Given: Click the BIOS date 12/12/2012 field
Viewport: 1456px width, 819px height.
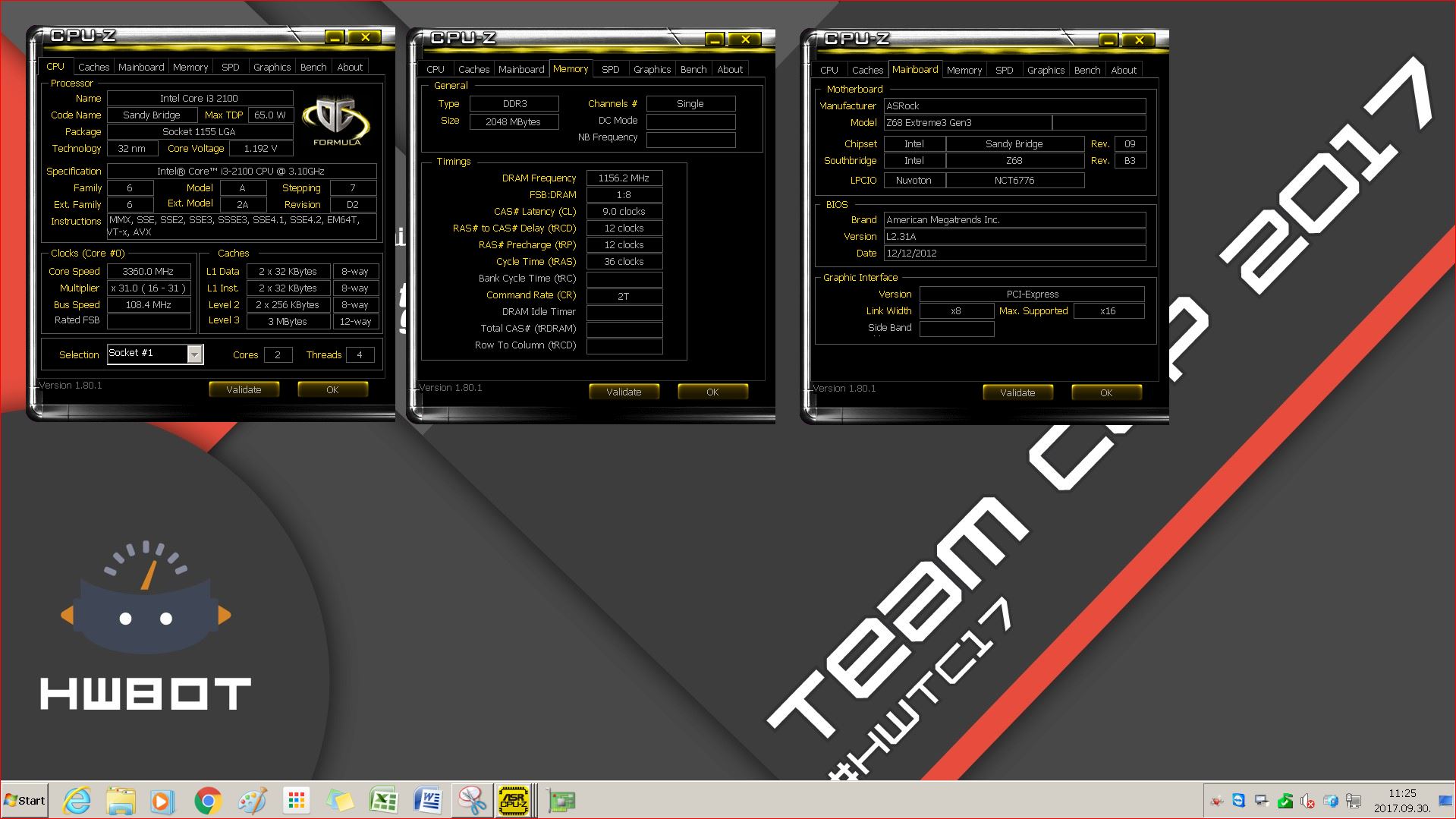Looking at the screenshot, I should pyautogui.click(x=1015, y=253).
